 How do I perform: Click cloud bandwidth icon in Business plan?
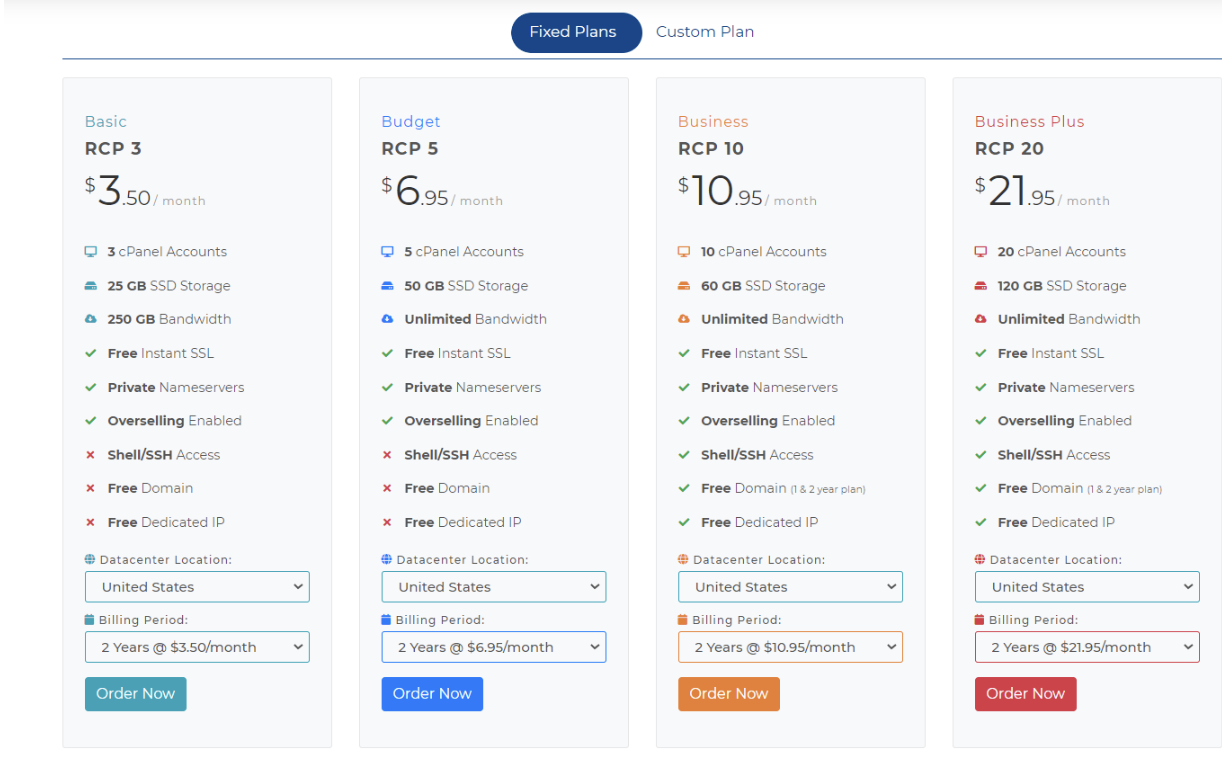684,320
